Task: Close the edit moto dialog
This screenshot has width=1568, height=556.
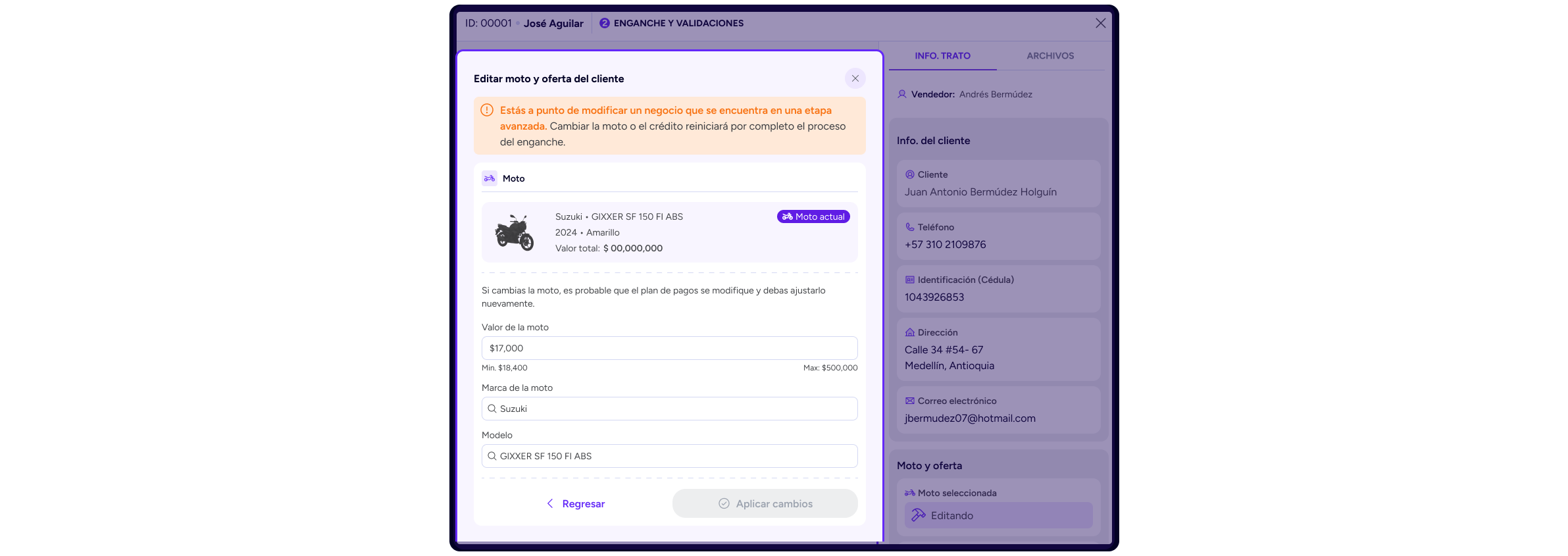Action: (x=855, y=78)
